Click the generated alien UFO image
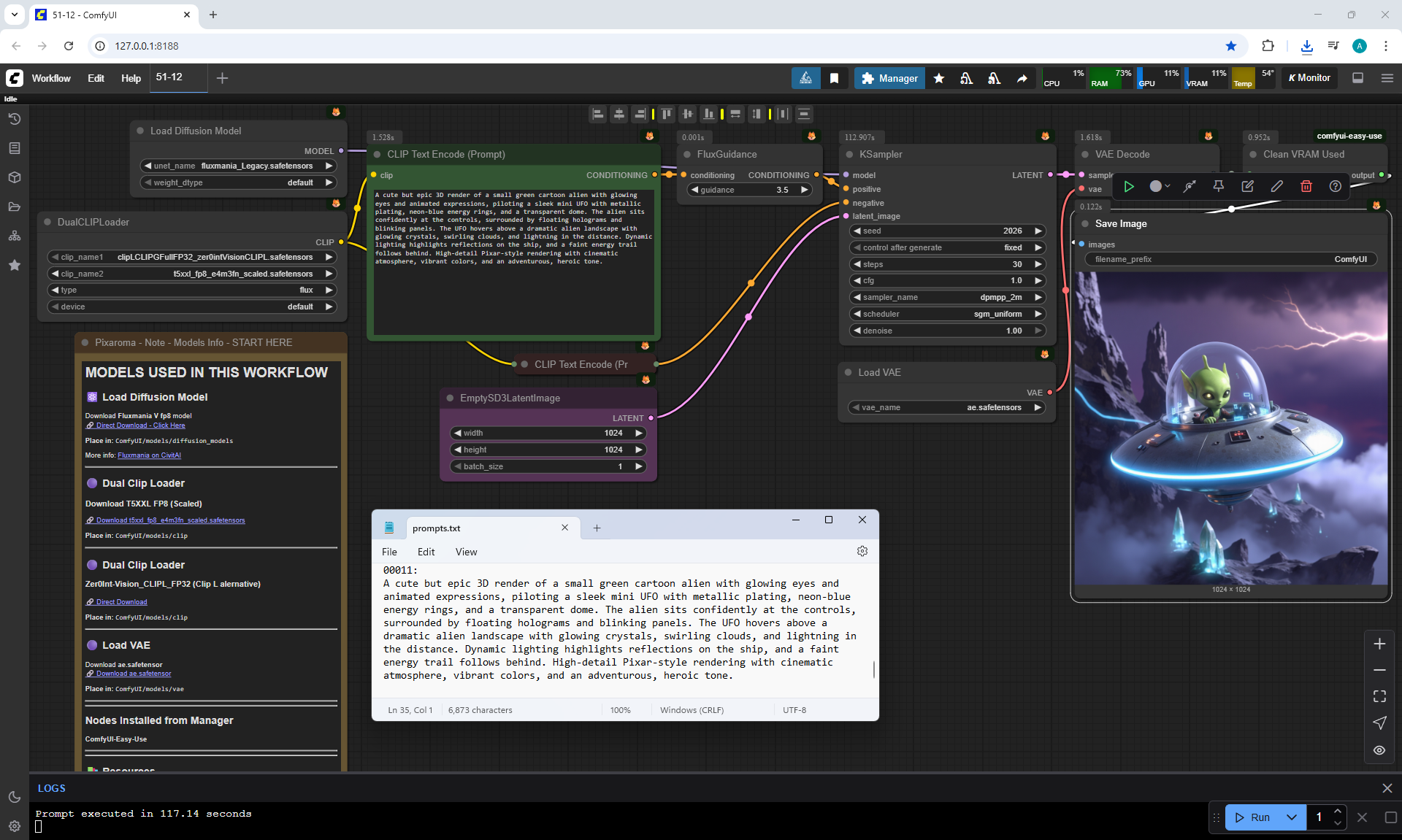 1230,427
